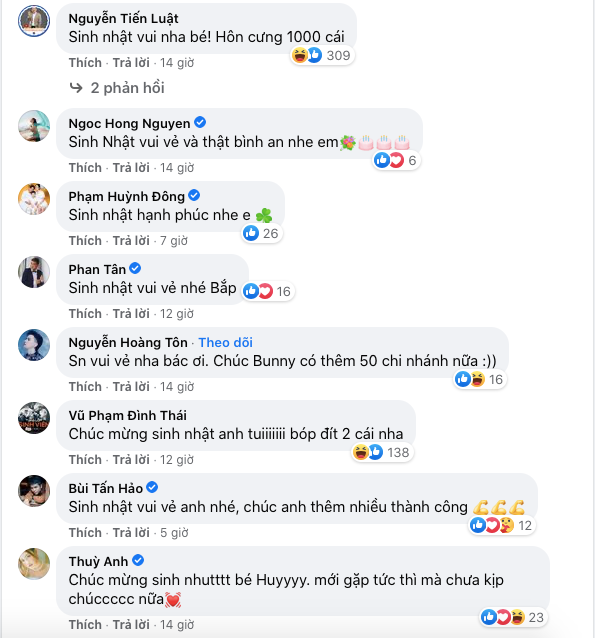
Task: Click verified badge next to Phan Tân
Action: pos(135,268)
